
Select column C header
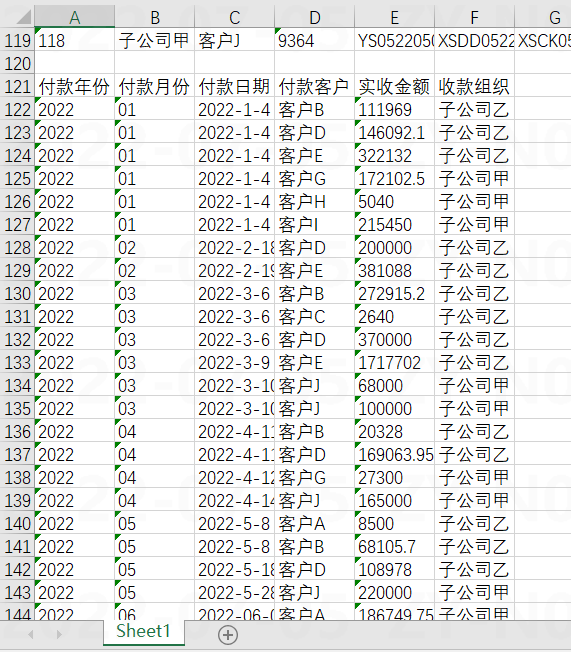[235, 17]
